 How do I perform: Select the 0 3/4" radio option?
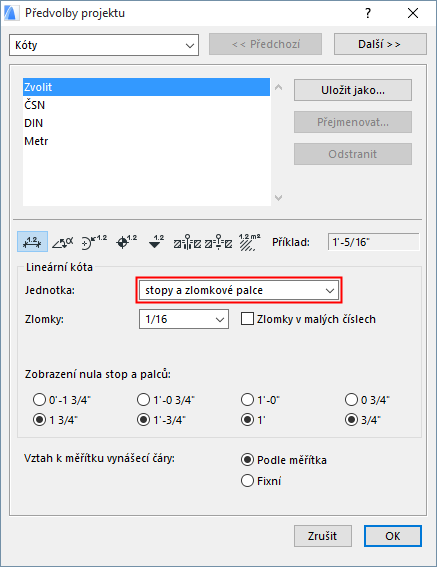(x=351, y=400)
